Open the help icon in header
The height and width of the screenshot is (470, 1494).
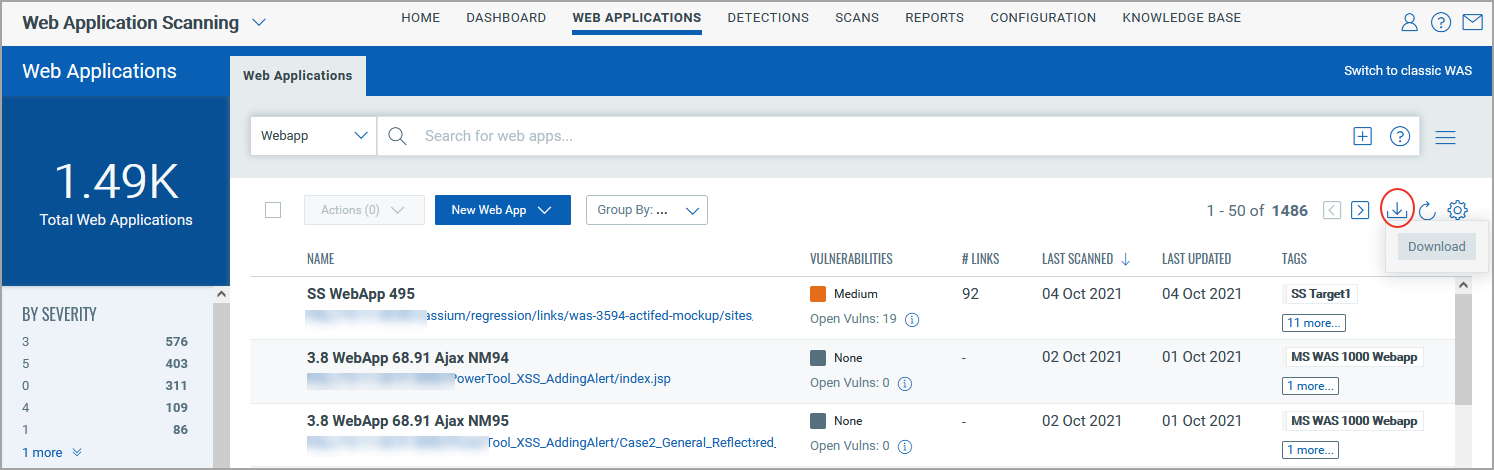(1441, 22)
